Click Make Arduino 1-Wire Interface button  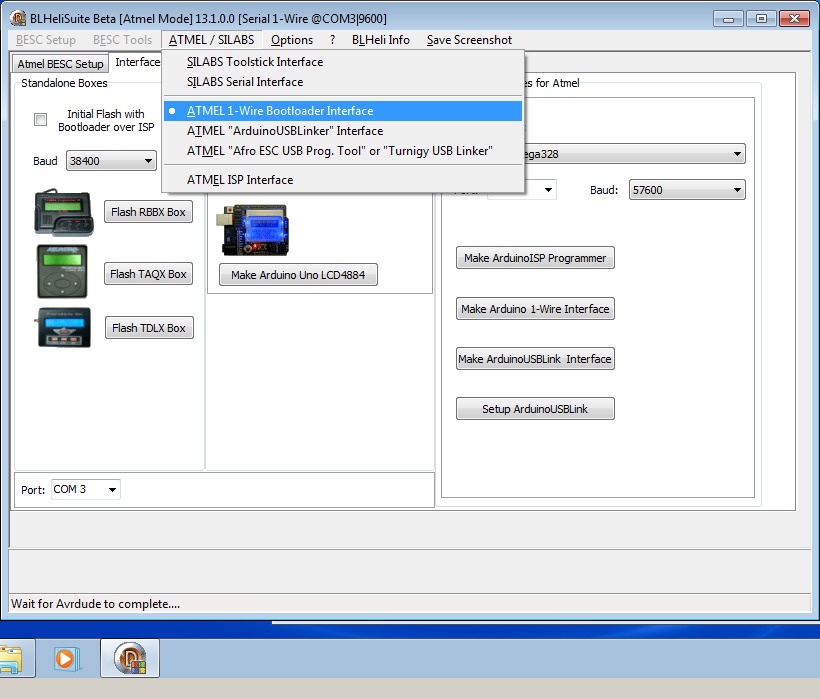[x=535, y=308]
